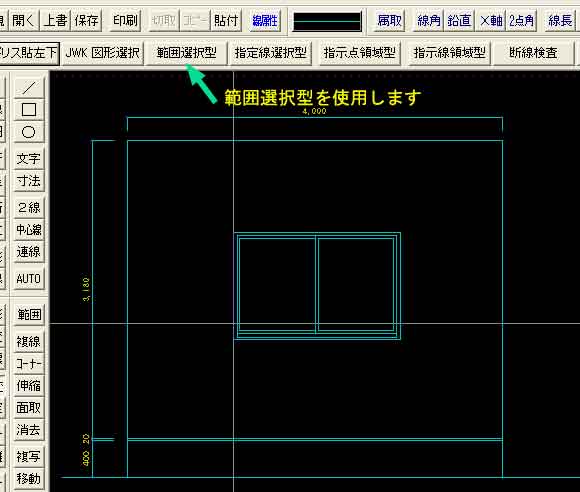
Task: Select the 中心線 center line tool
Action: (28, 230)
